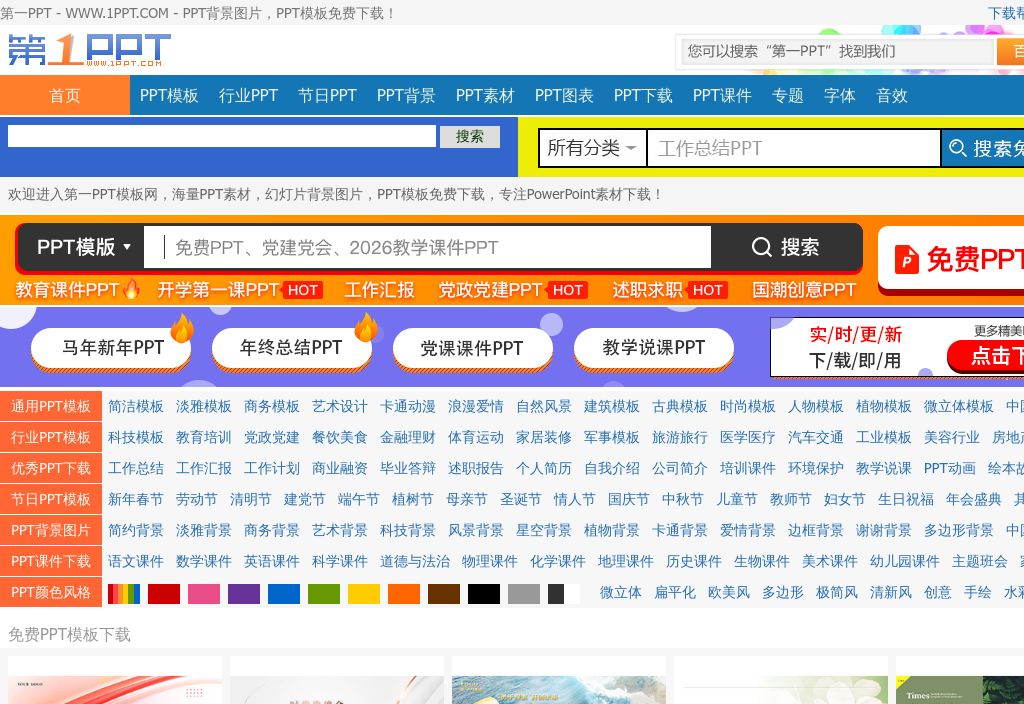1024x704 pixels.
Task: Click the first template thumbnail under 免费PPT模板下载
Action: click(x=114, y=690)
